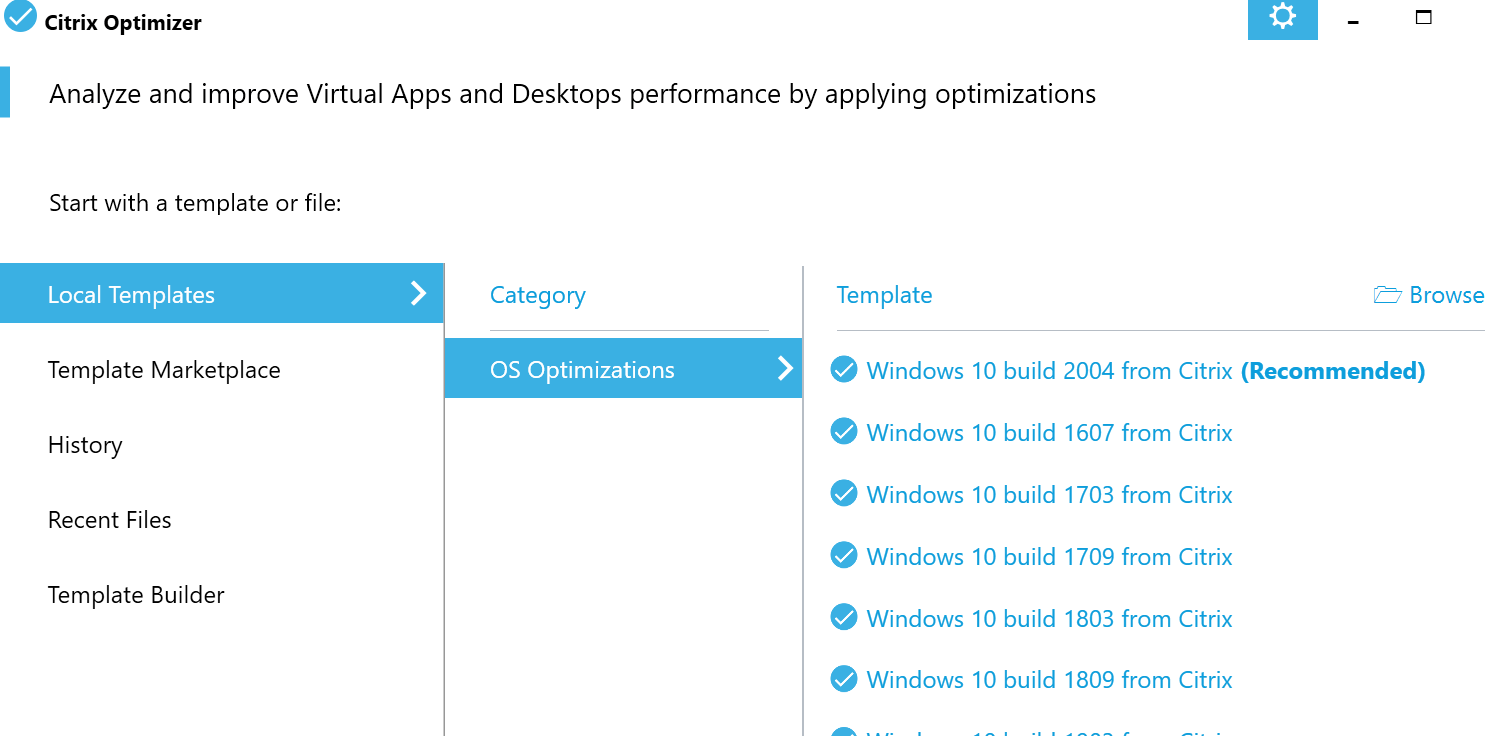
Task: Select the OS Optimizations category
Action: 623,368
